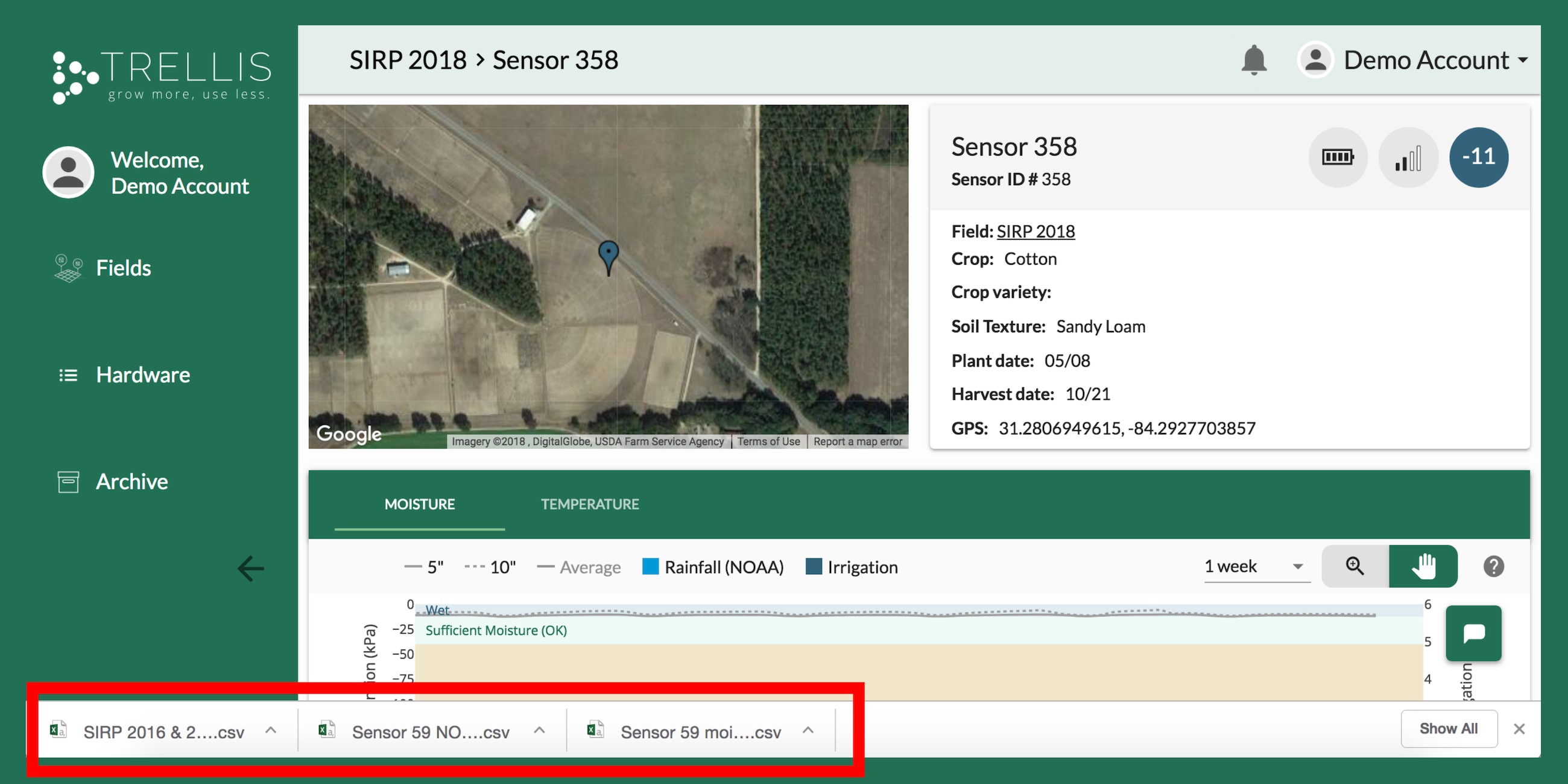Click the signal strength icon

coord(1408,157)
